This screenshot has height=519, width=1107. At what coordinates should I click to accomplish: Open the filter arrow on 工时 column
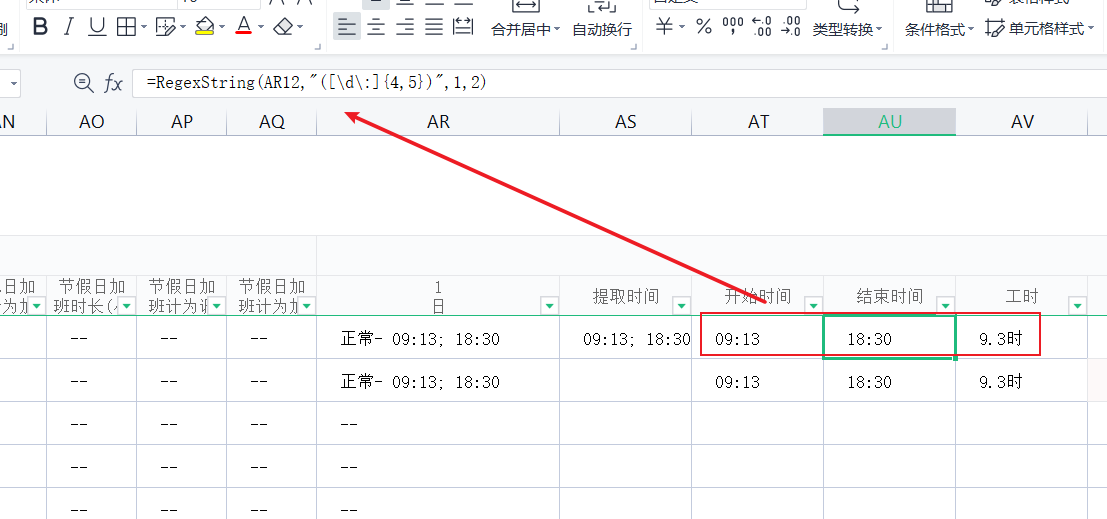(x=1077, y=306)
